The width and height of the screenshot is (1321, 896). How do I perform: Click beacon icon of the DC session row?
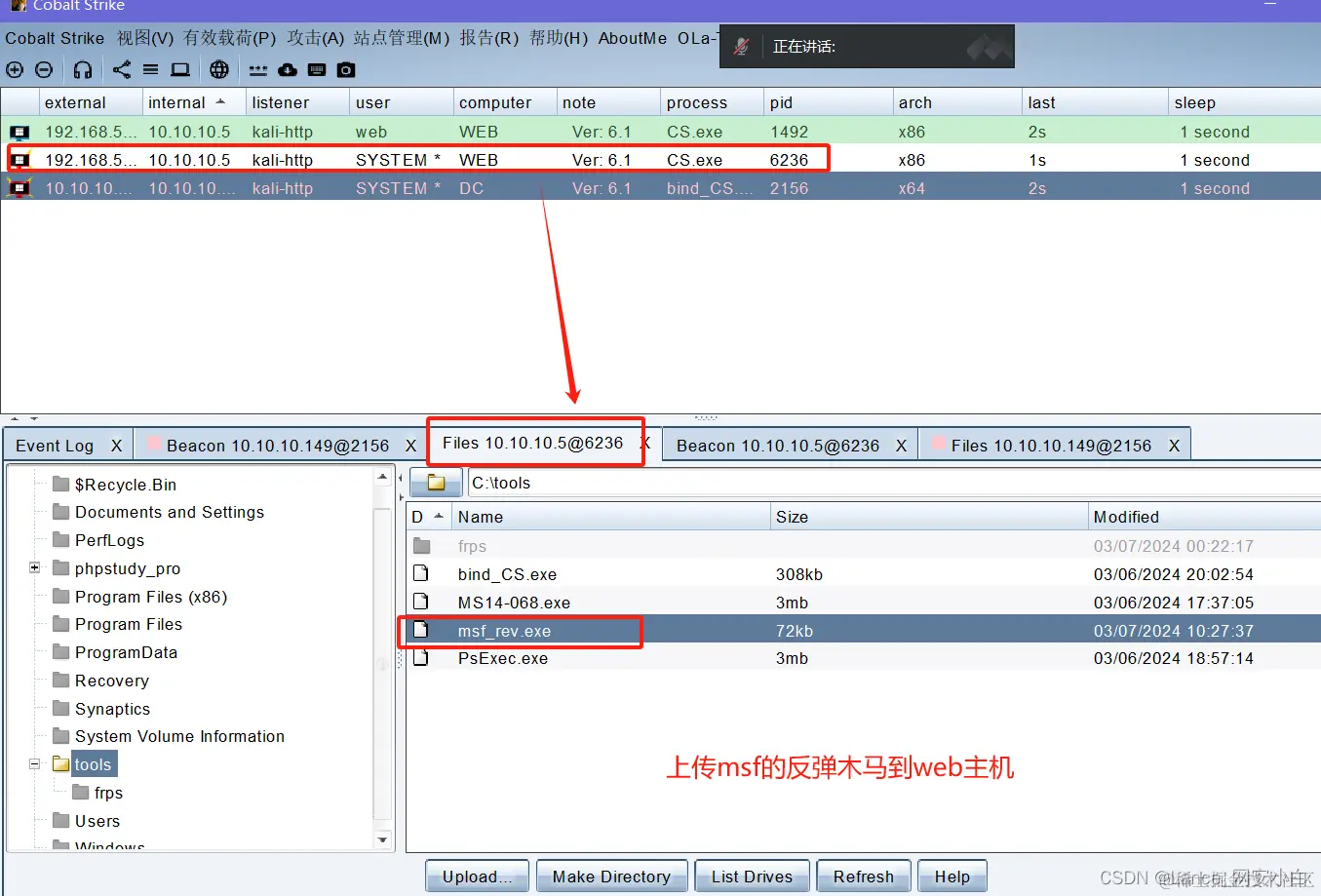[x=19, y=188]
